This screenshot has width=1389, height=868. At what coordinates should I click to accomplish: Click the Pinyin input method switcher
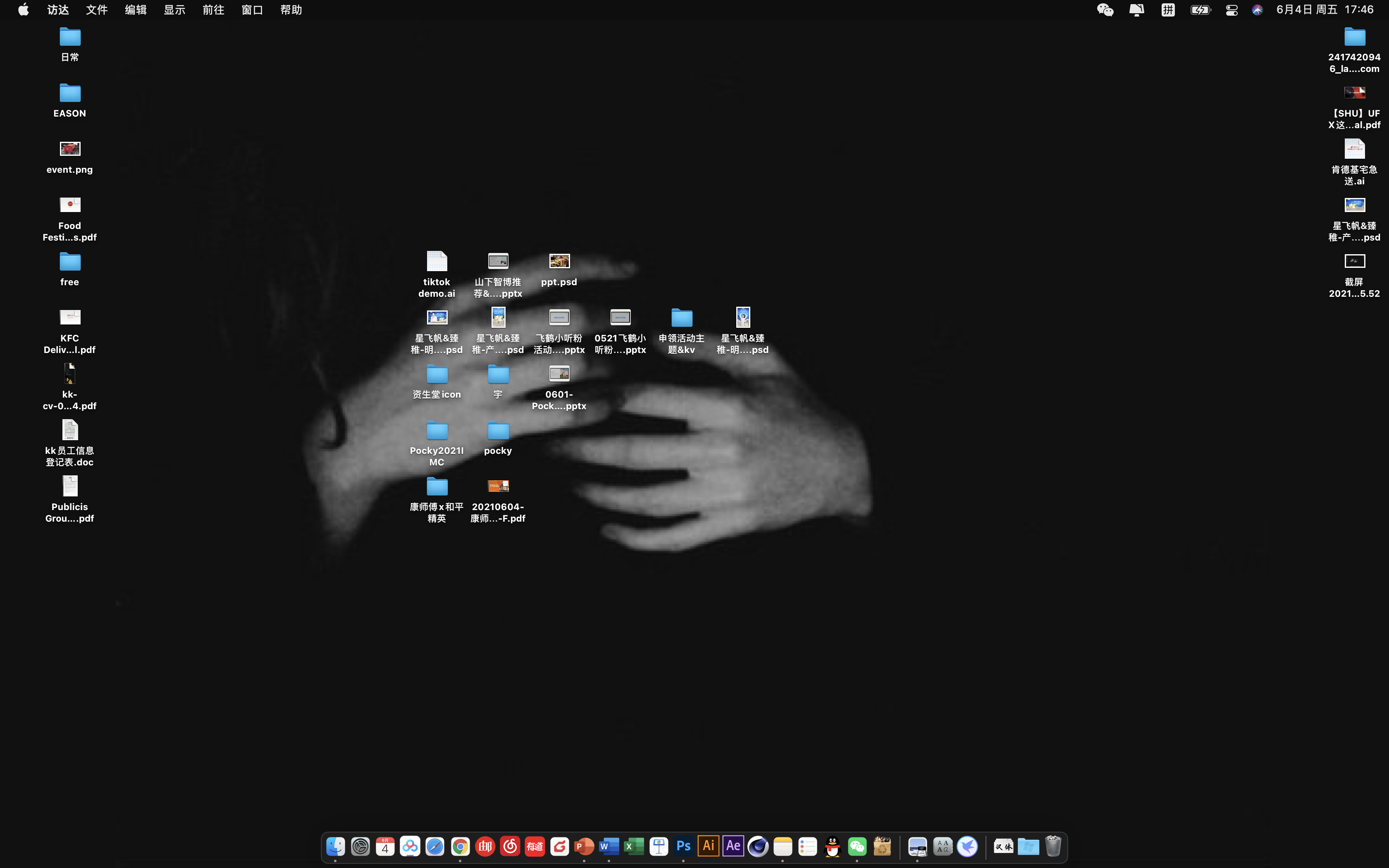tap(1168, 10)
